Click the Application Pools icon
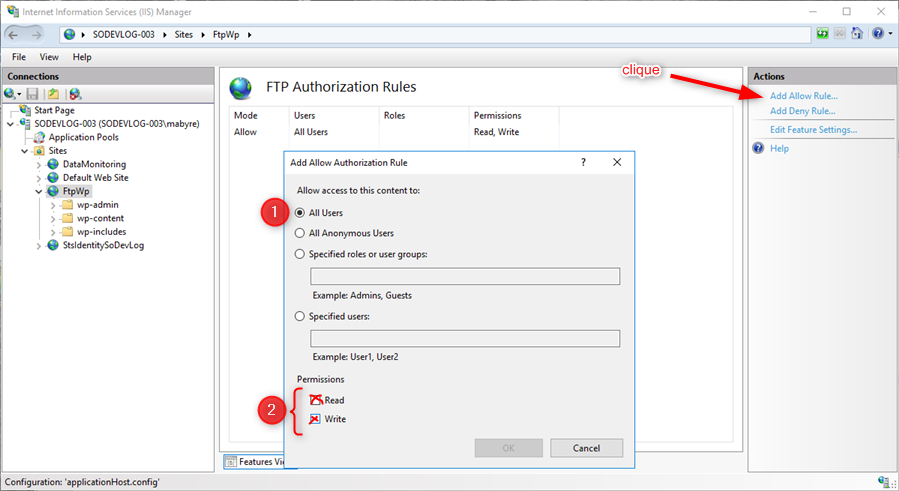The width and height of the screenshot is (899, 491). coord(39,137)
